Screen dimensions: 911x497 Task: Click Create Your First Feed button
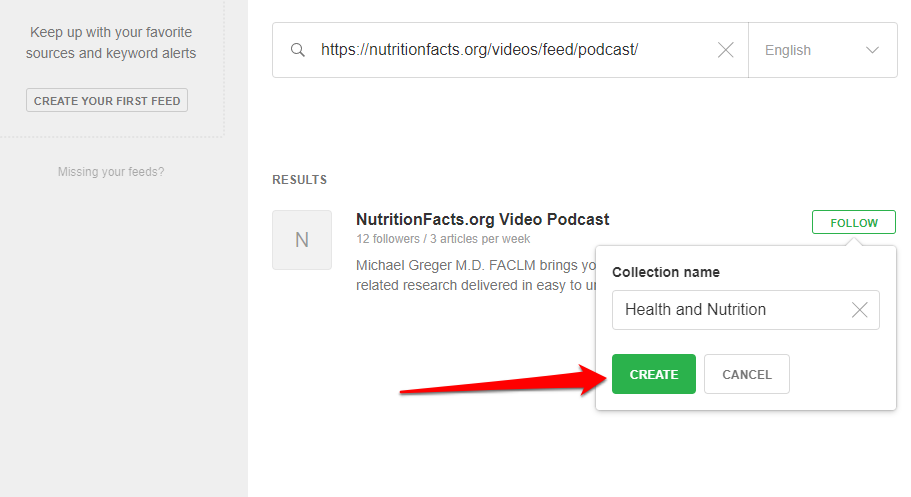coord(107,101)
